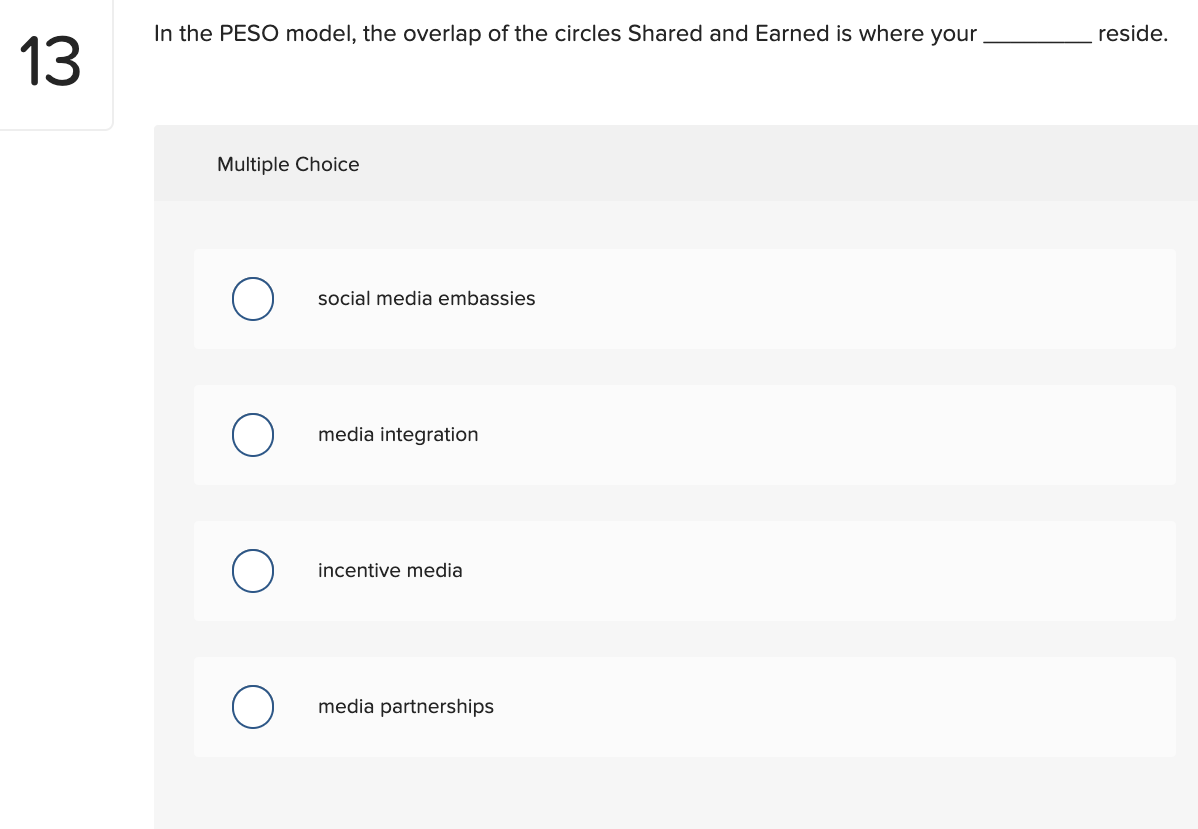Mark the "media partnerships" radio button
The image size is (1198, 829).
pyautogui.click(x=253, y=707)
